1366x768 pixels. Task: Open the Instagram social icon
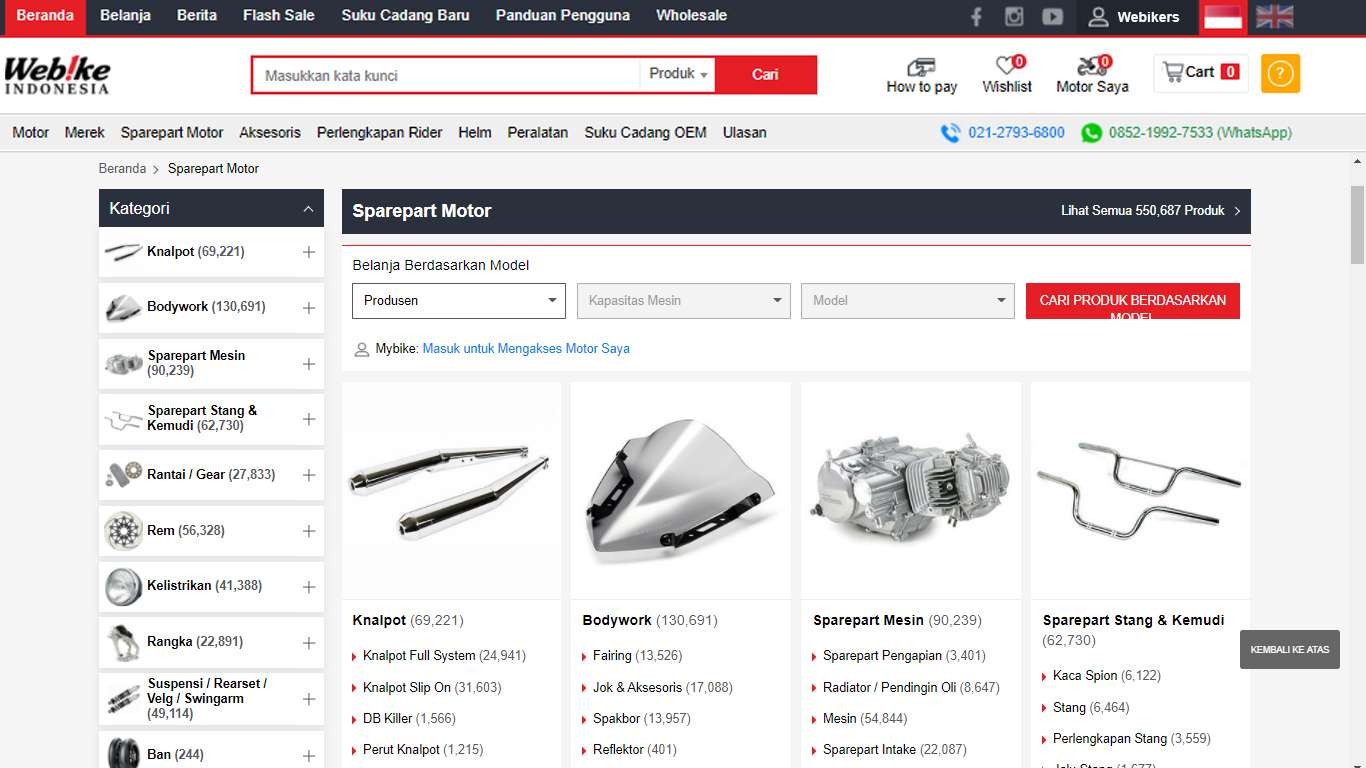pyautogui.click(x=1014, y=16)
